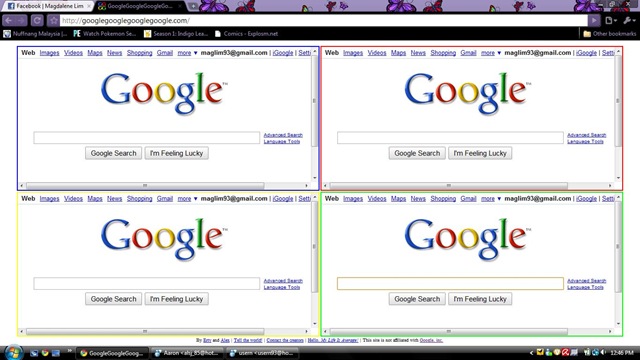
Task: Open the 'Contact the creators' footer link
Action: 285,340
